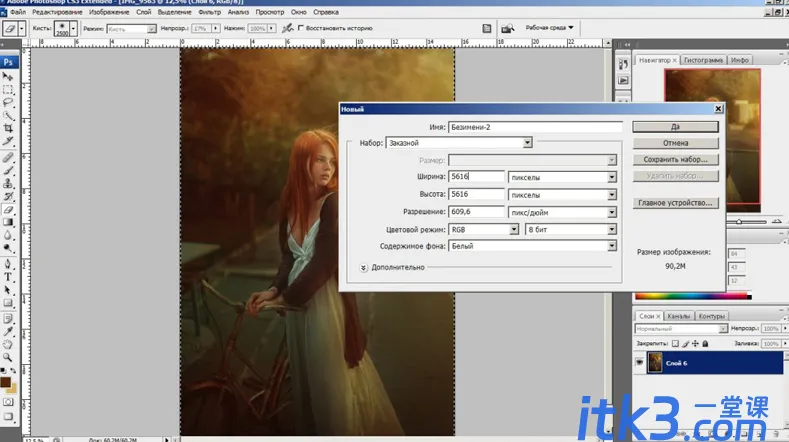The height and width of the screenshot is (442, 789).
Task: Enable Восстановить историю checkbox
Action: (x=301, y=28)
